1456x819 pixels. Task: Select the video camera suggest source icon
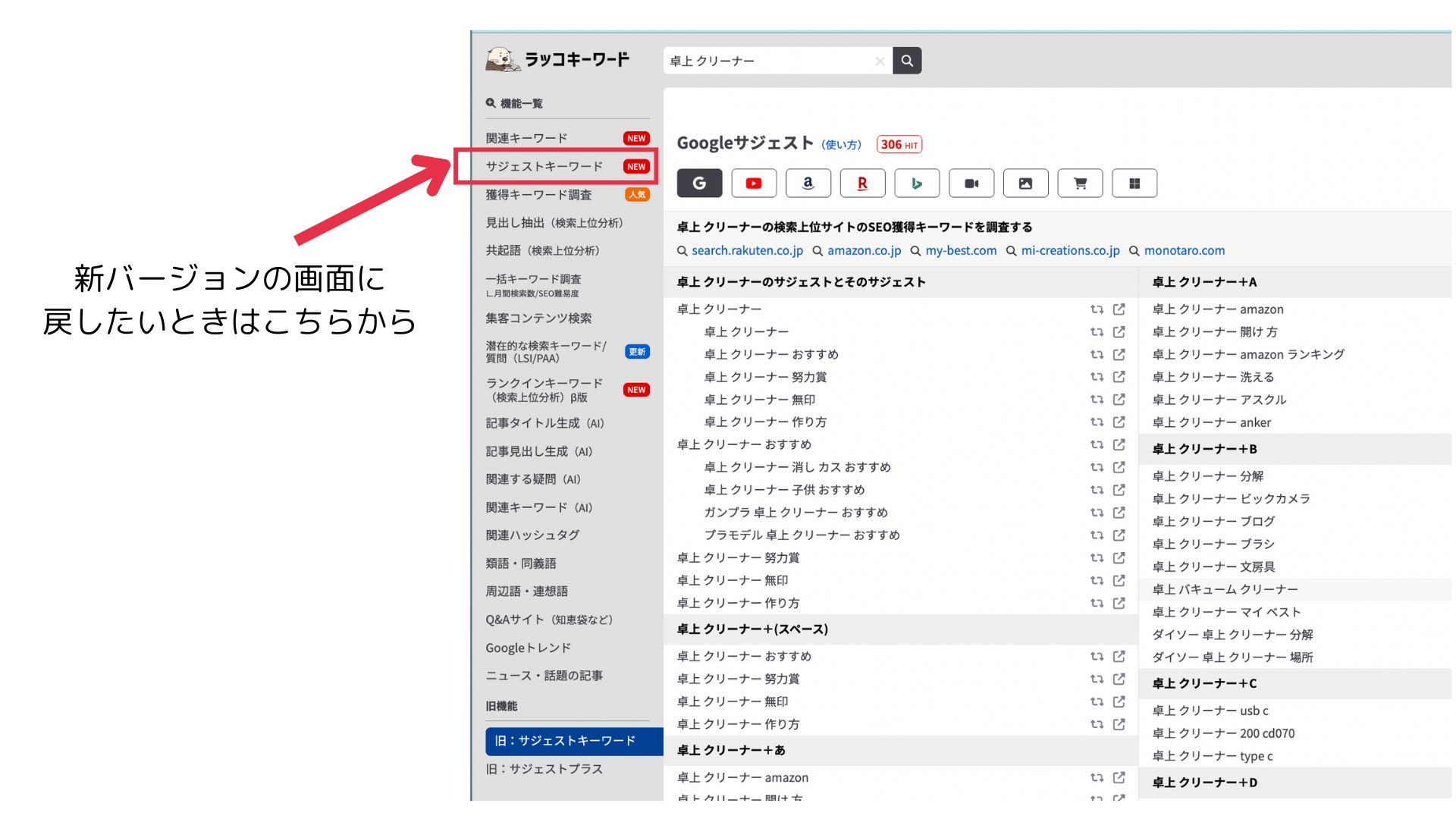point(971,184)
